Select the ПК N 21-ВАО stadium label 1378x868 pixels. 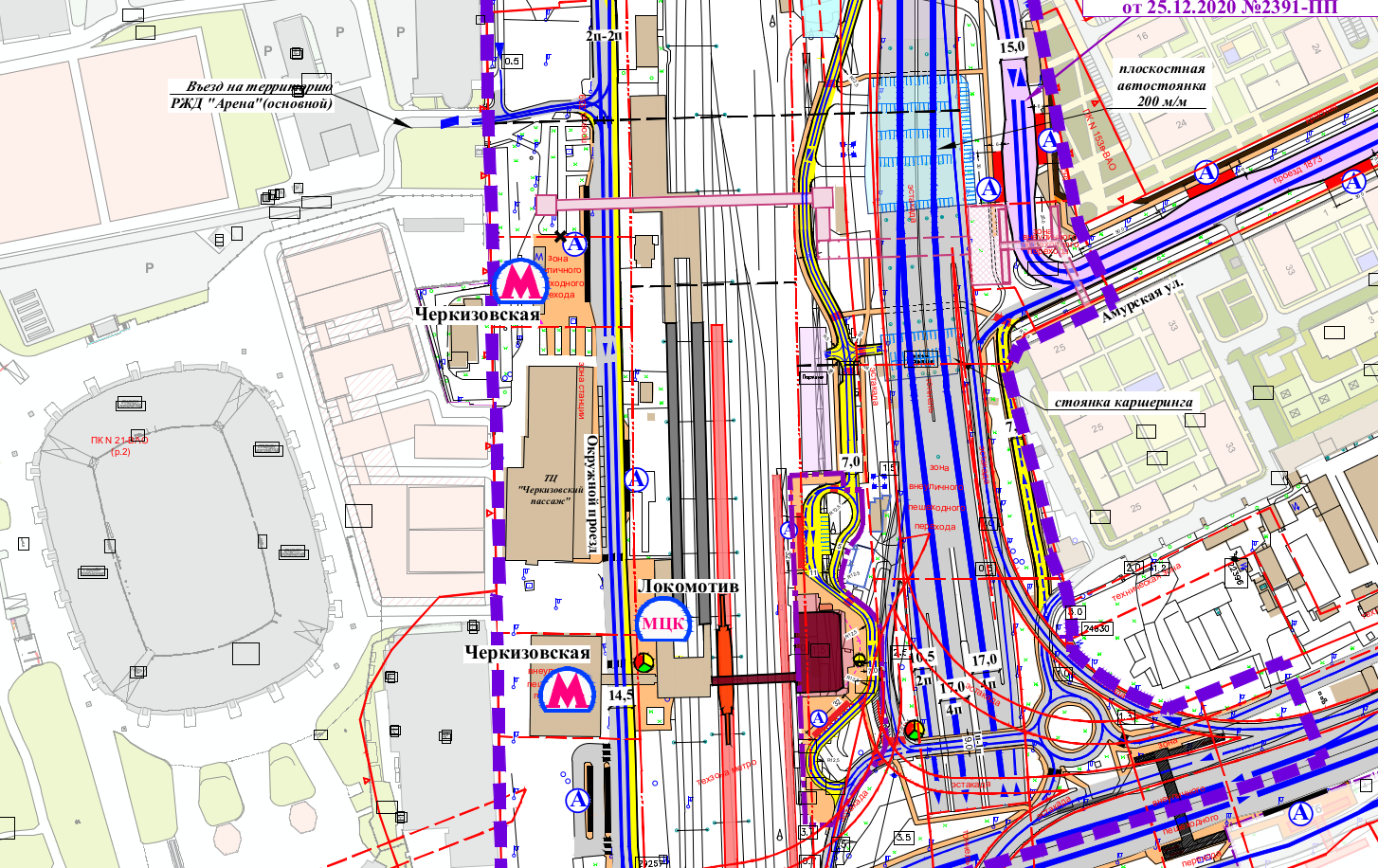point(119,445)
